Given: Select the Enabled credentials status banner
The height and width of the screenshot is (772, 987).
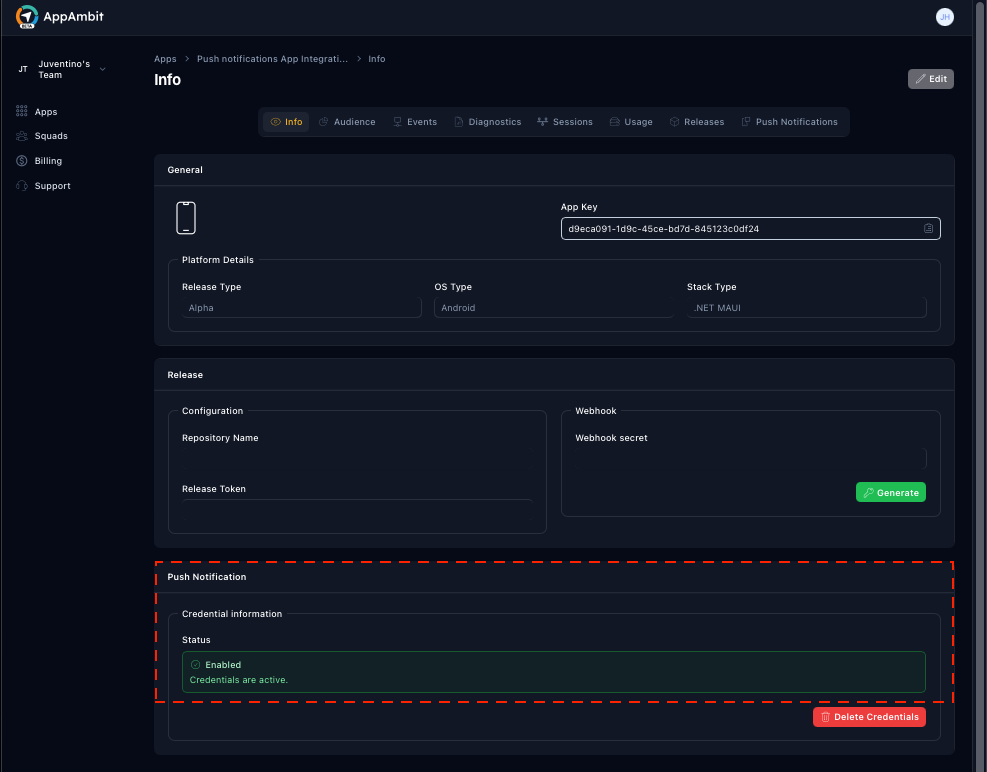Looking at the screenshot, I should pyautogui.click(x=553, y=671).
